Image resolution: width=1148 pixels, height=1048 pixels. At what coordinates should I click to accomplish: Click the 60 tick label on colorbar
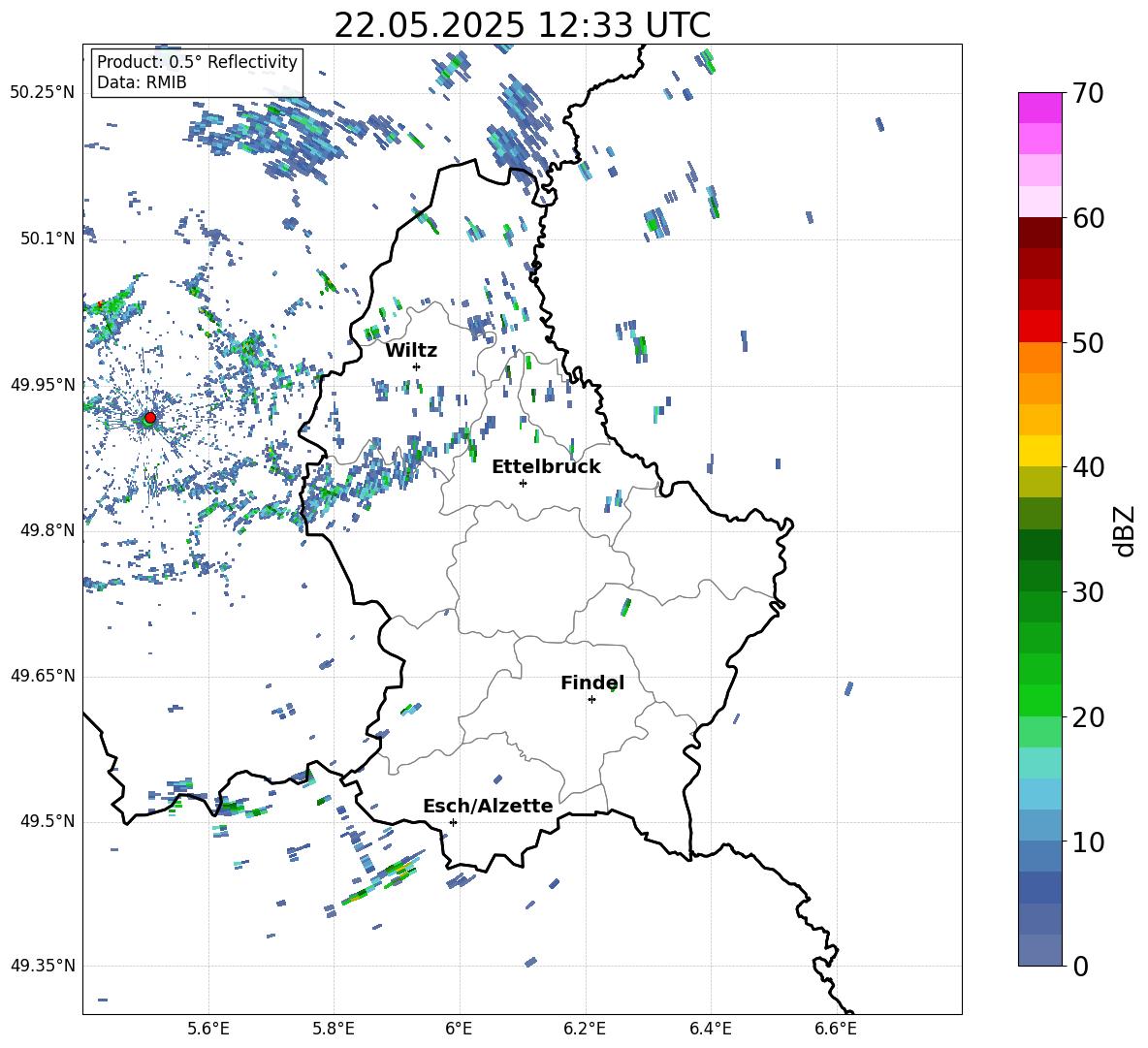click(x=1088, y=218)
